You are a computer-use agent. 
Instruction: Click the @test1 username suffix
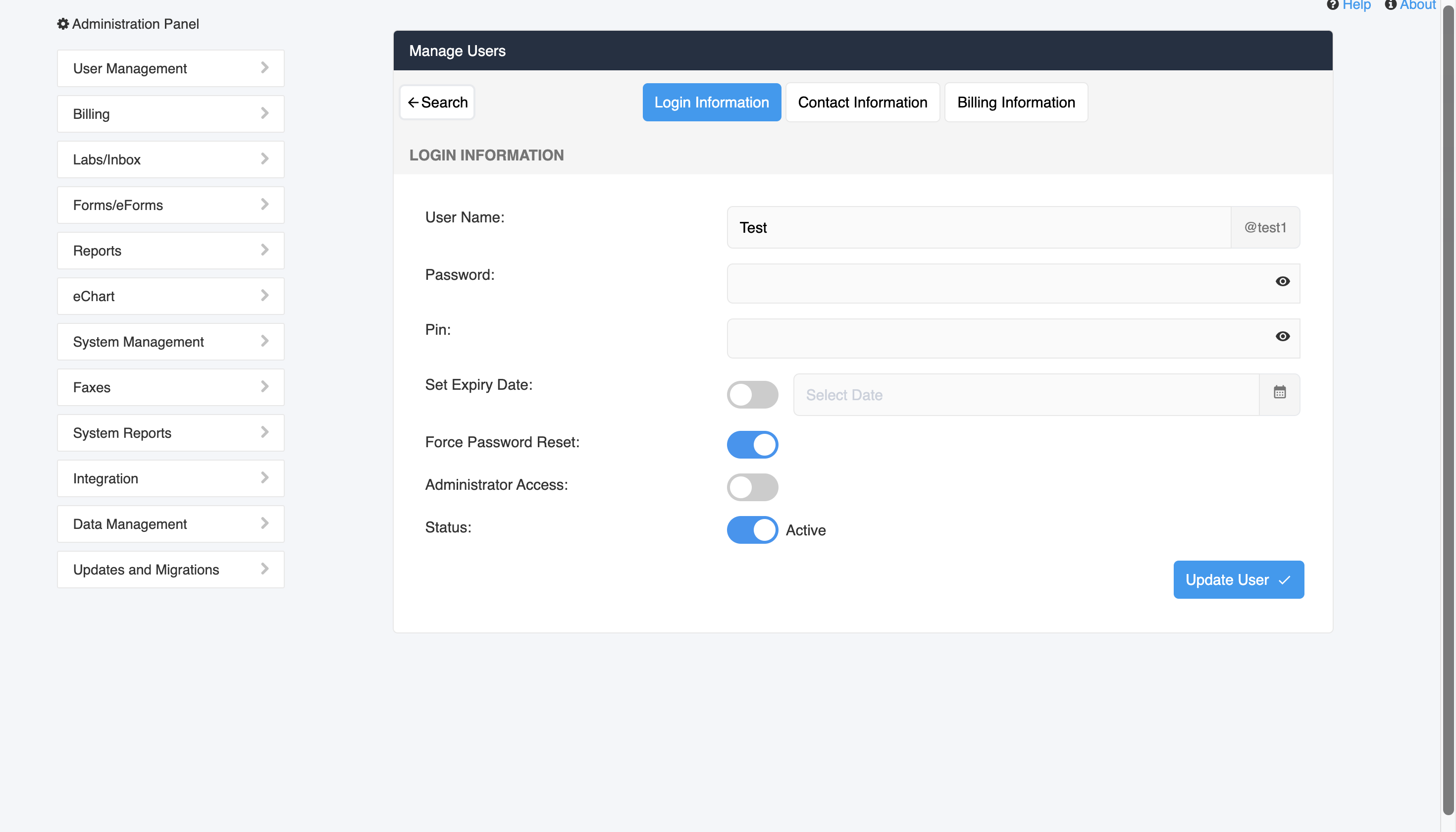tap(1265, 227)
